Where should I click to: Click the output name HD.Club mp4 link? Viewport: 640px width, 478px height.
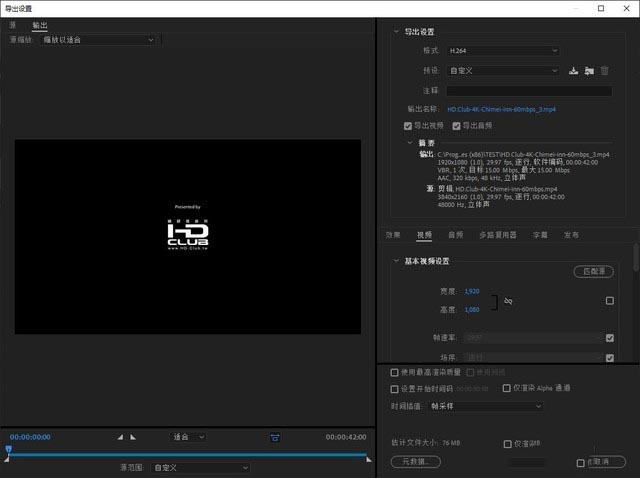coord(501,109)
